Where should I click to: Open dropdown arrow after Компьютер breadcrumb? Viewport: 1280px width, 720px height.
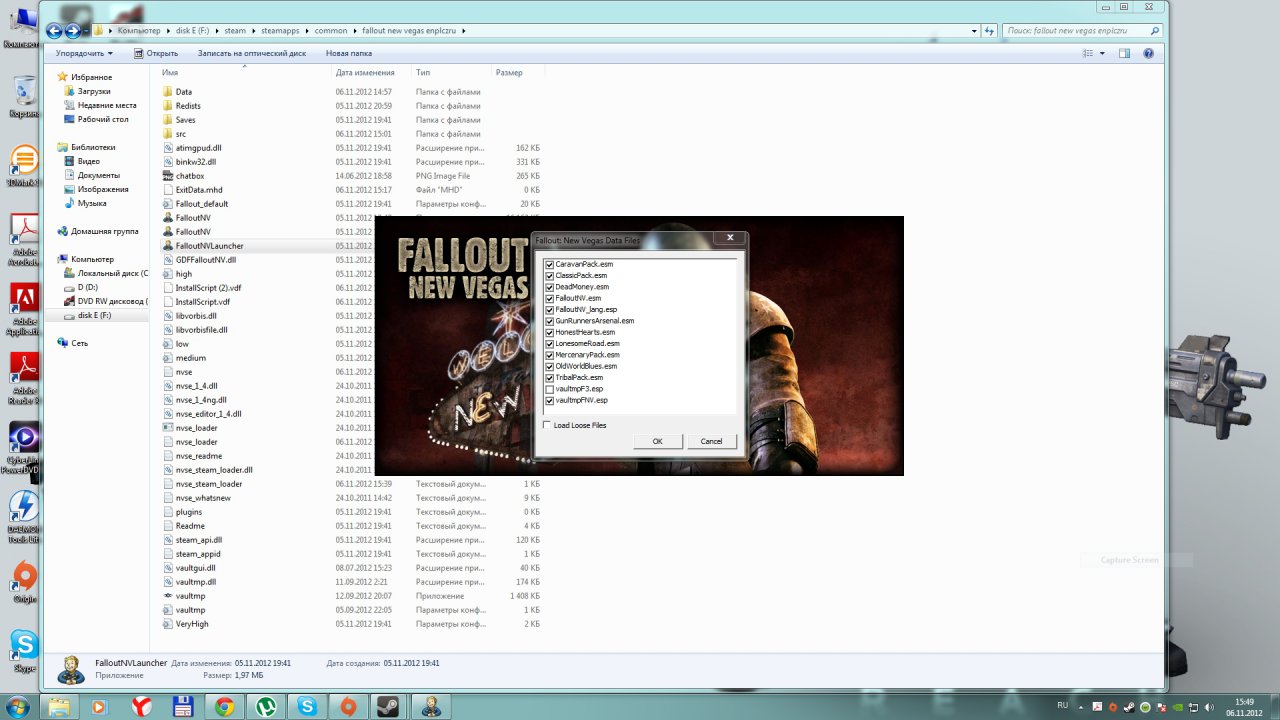click(166, 31)
